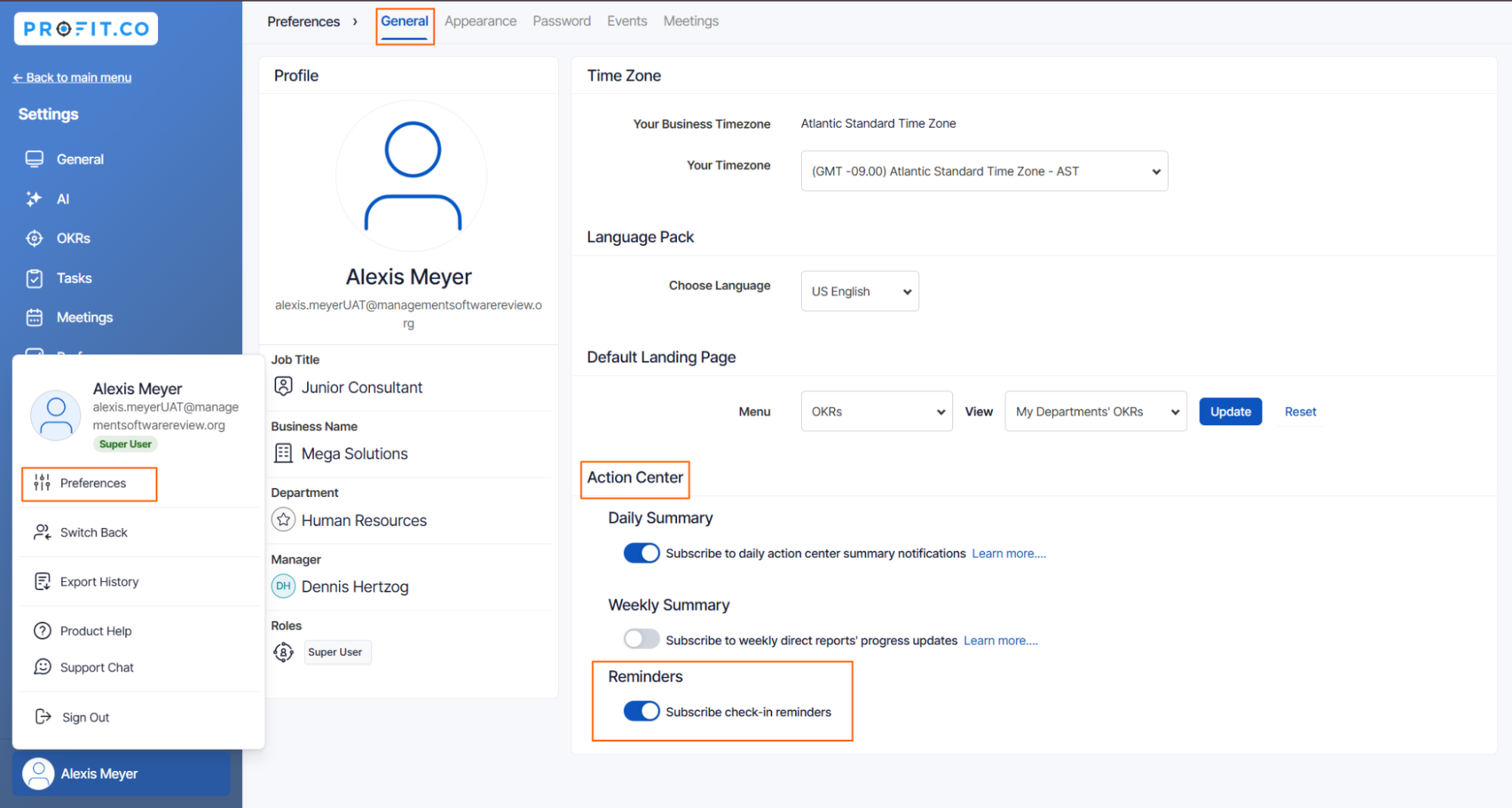Open OKRs via the target icon

[x=34, y=238]
